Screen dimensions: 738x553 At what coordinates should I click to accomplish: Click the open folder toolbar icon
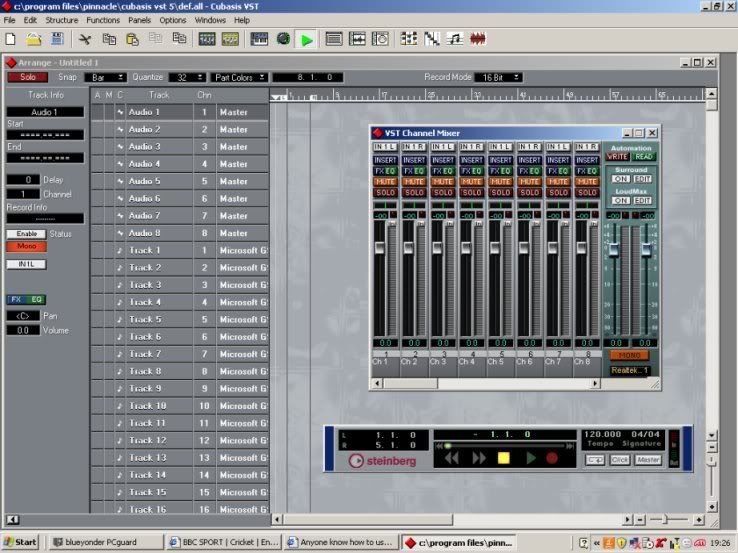click(33, 39)
